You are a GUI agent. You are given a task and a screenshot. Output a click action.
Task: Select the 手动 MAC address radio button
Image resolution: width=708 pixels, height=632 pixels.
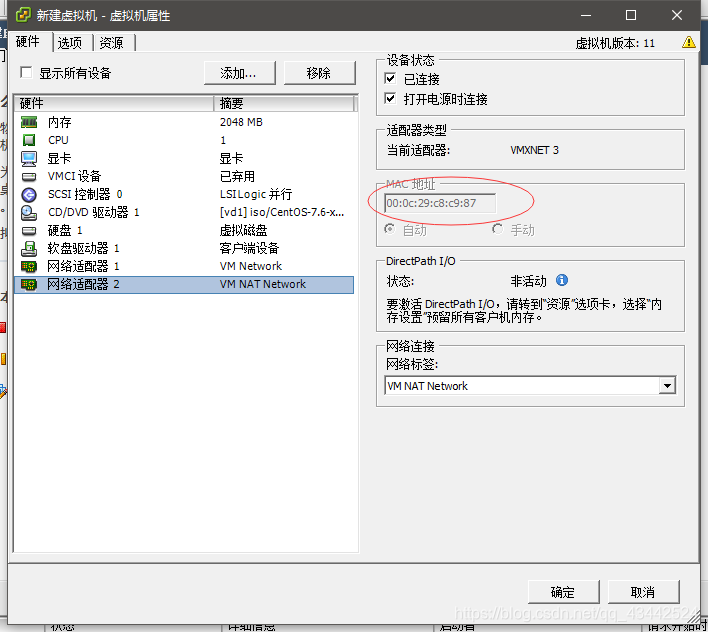click(x=498, y=229)
